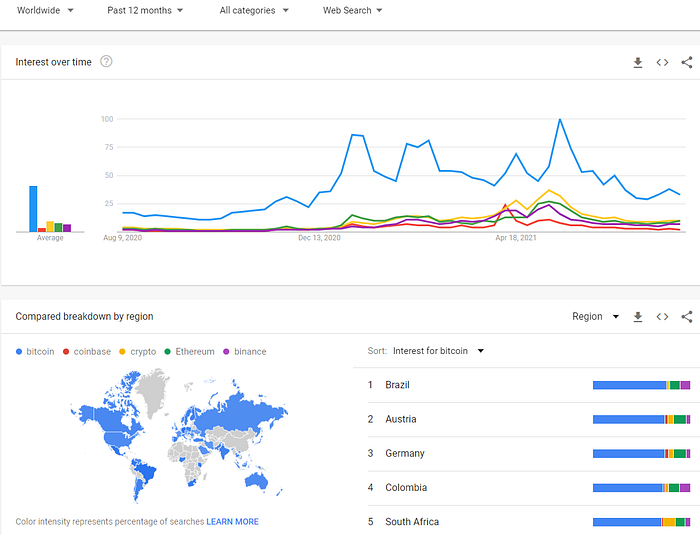Open embed code for Compared breakdown by region

(662, 317)
